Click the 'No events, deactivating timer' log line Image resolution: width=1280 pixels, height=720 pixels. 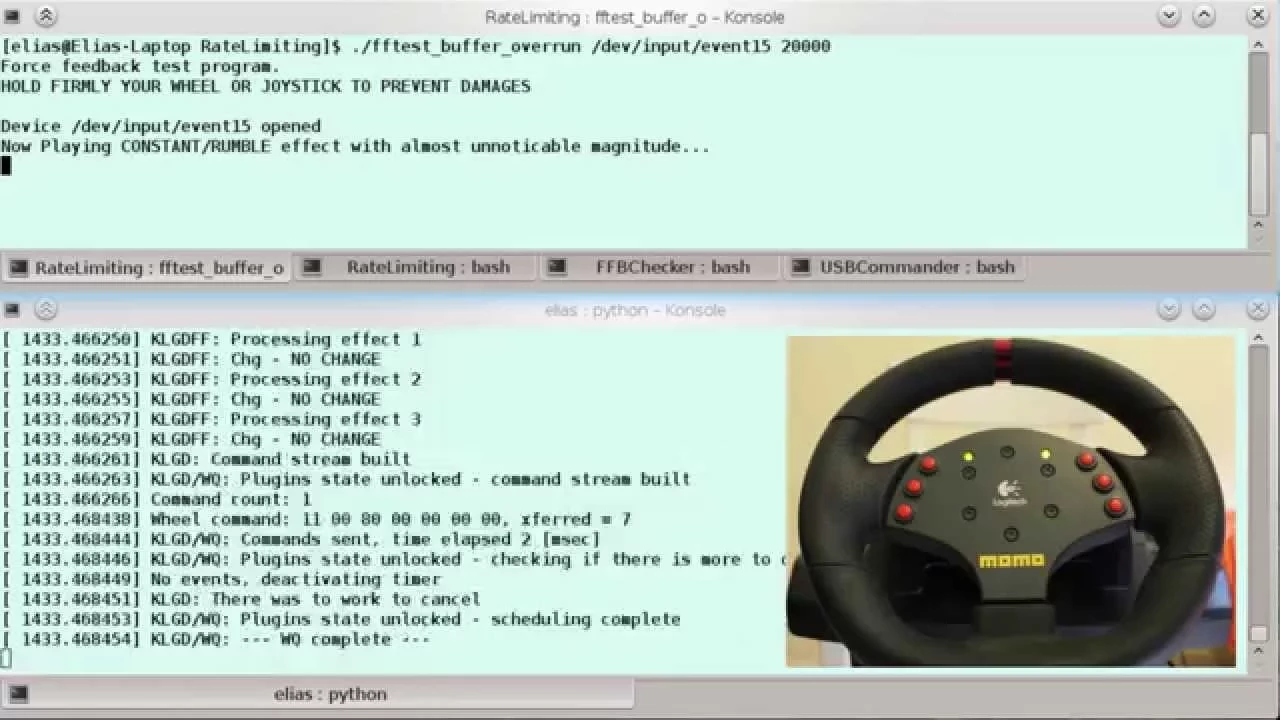(x=221, y=579)
